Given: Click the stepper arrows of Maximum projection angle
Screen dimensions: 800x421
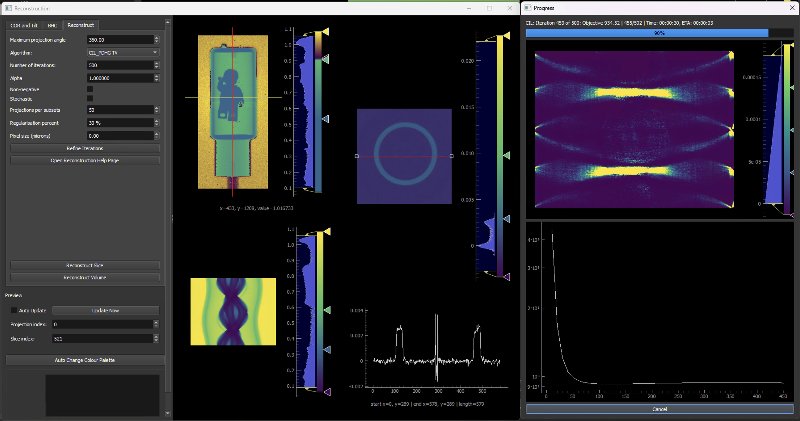Looking at the screenshot, I should [x=157, y=40].
